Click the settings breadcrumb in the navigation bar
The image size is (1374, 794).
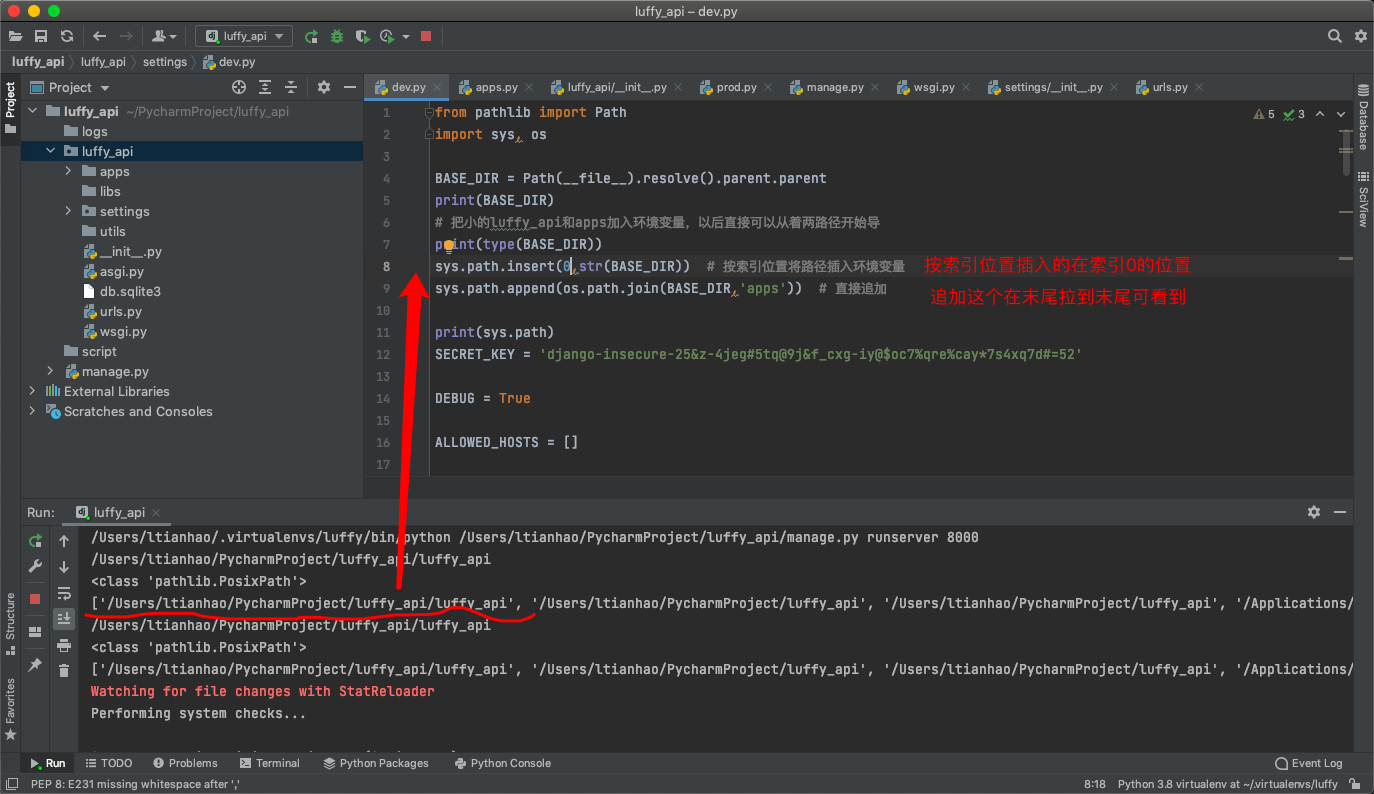point(165,62)
